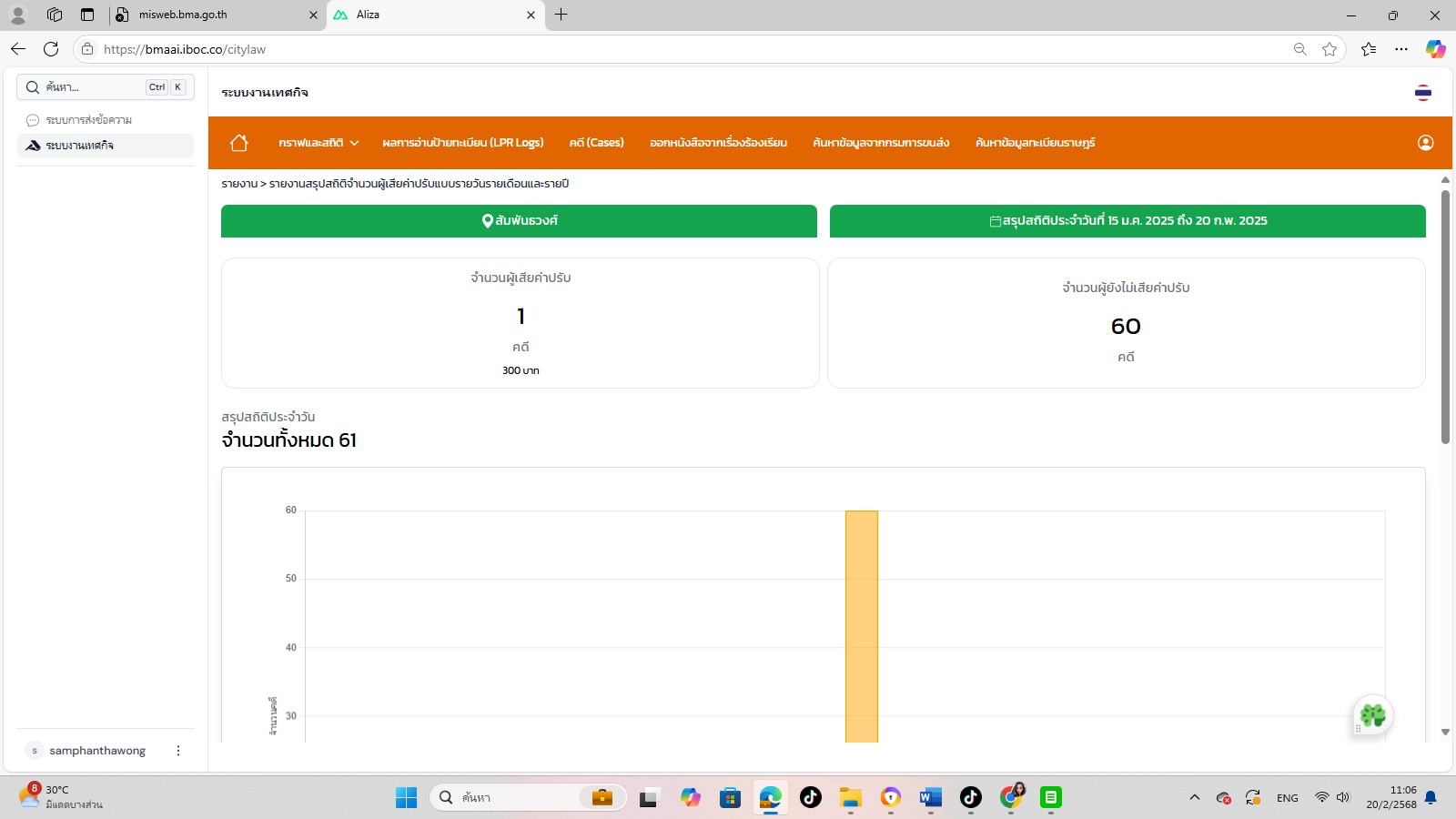
Task: Click ค้นหาข้อมูลทะเบียนราษฎร์ navigation link
Action: pos(1035,143)
